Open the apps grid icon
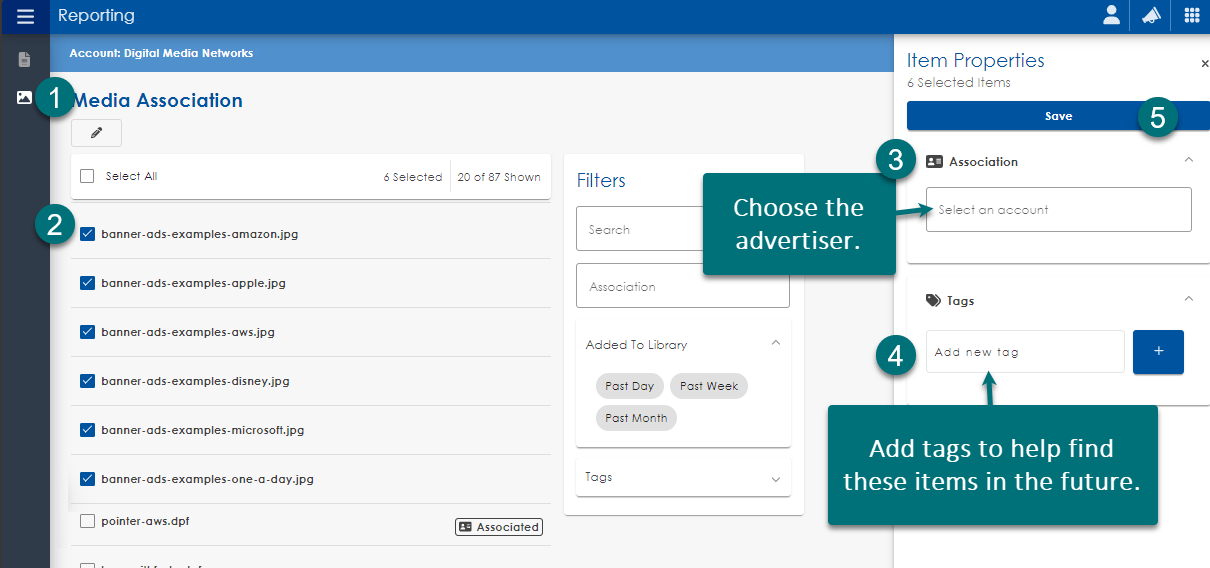 (1191, 16)
